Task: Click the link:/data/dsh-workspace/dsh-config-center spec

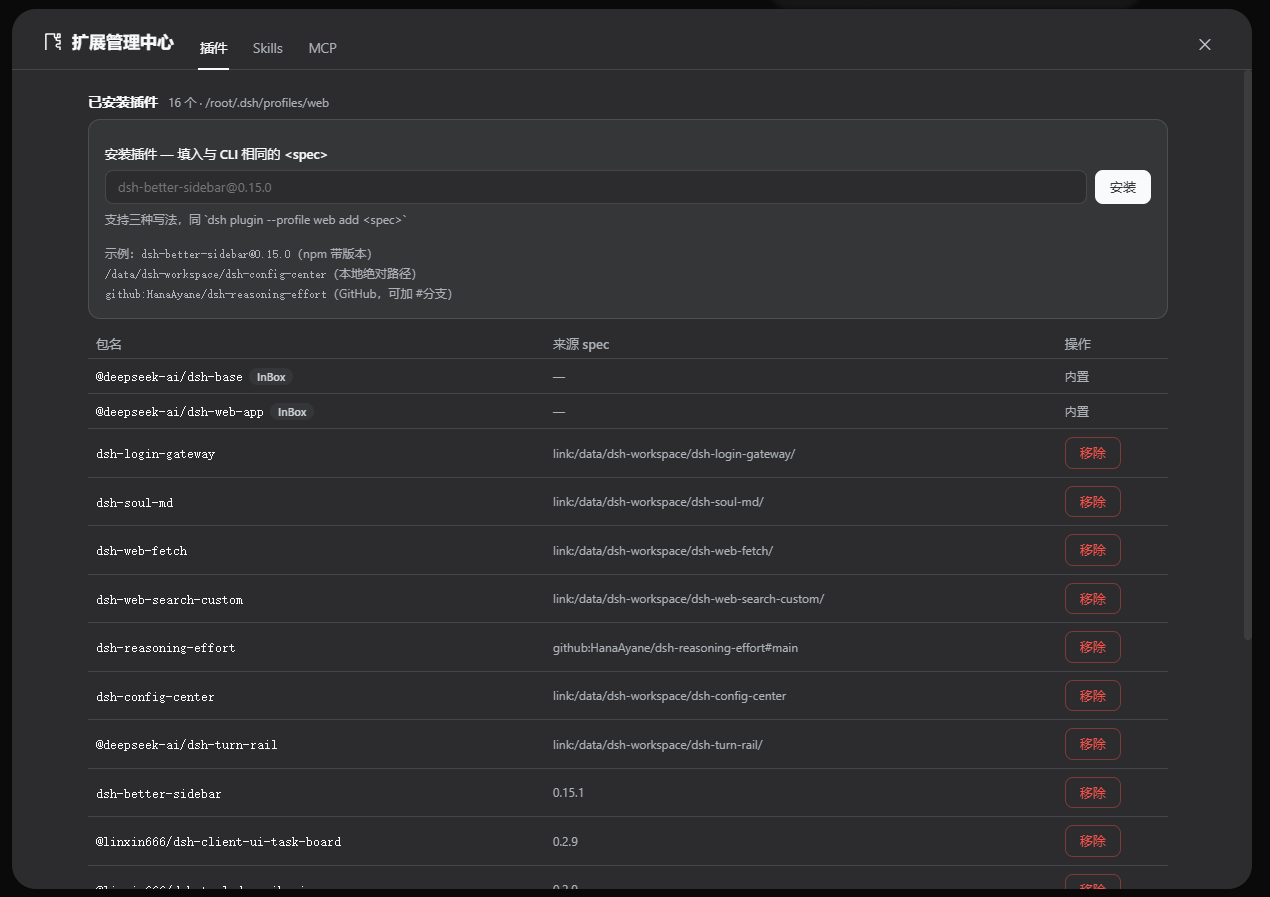Action: [669, 696]
